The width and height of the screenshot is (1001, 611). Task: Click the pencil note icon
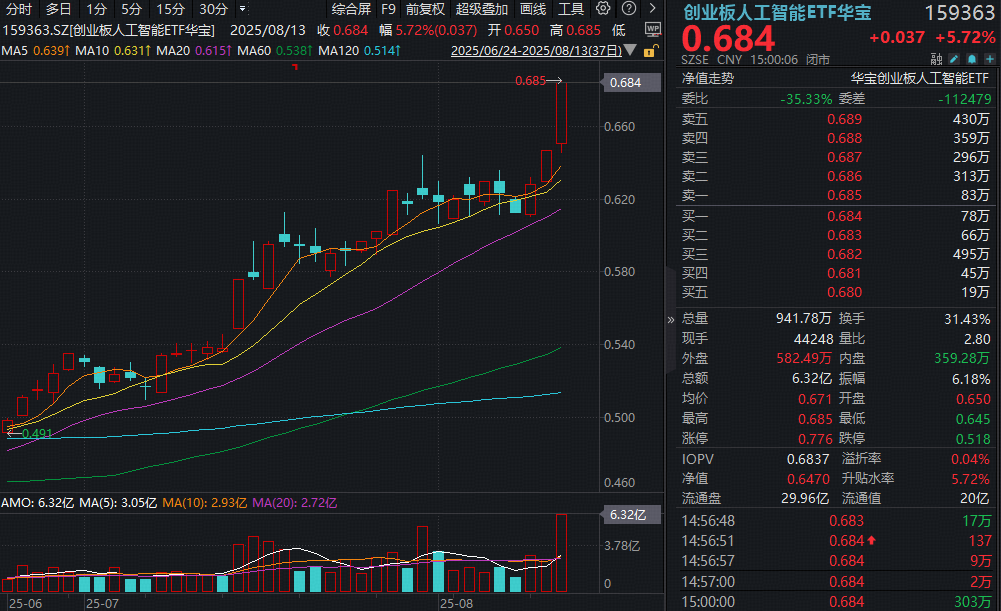click(954, 58)
